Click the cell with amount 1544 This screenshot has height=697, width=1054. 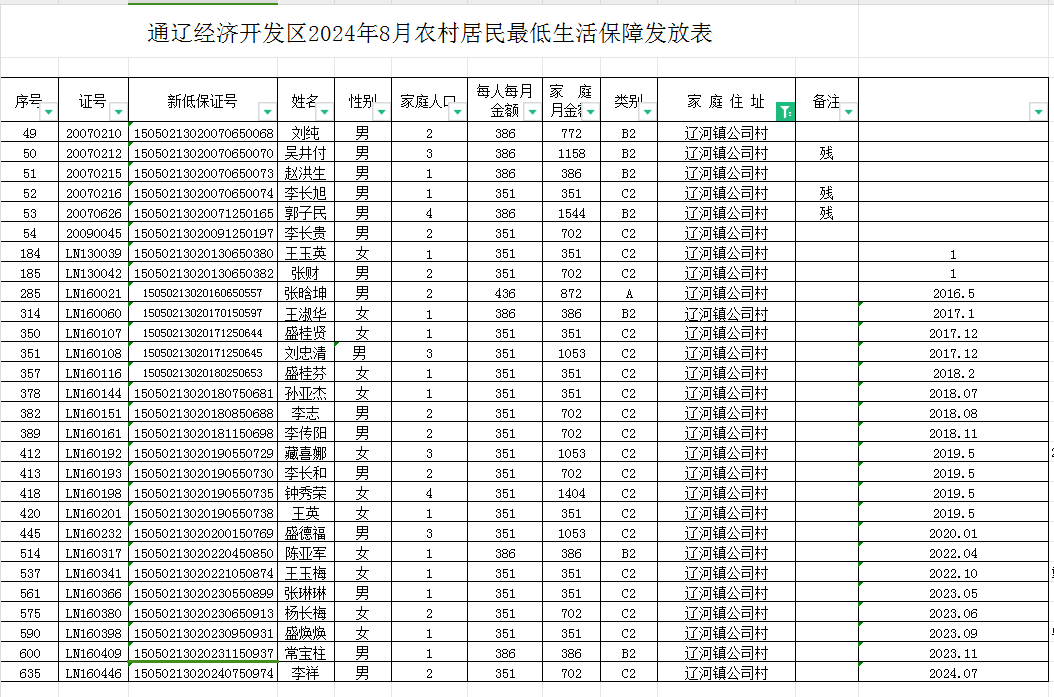click(x=571, y=213)
